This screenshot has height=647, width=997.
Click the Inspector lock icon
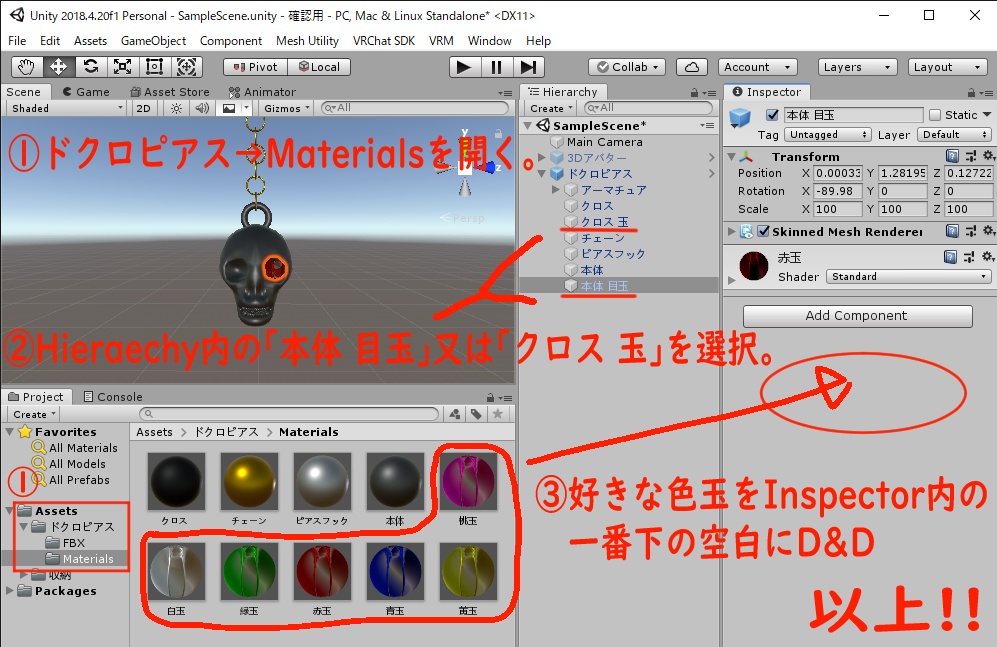pyautogui.click(x=971, y=91)
